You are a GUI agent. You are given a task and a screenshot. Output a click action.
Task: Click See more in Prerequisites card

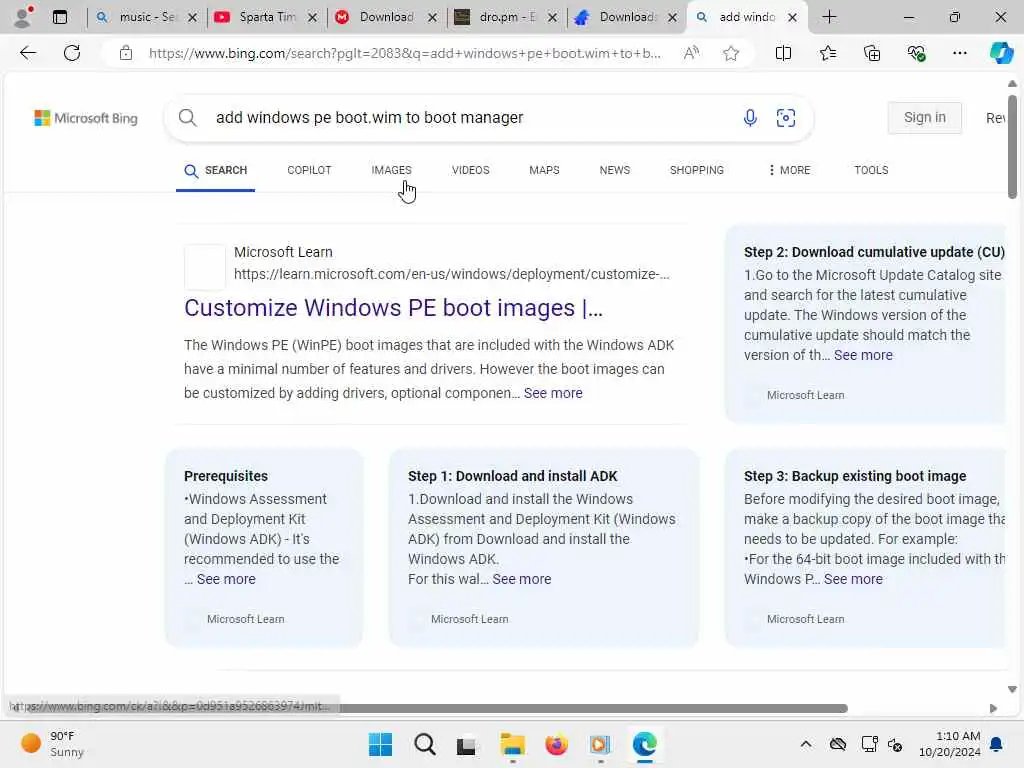pos(226,579)
